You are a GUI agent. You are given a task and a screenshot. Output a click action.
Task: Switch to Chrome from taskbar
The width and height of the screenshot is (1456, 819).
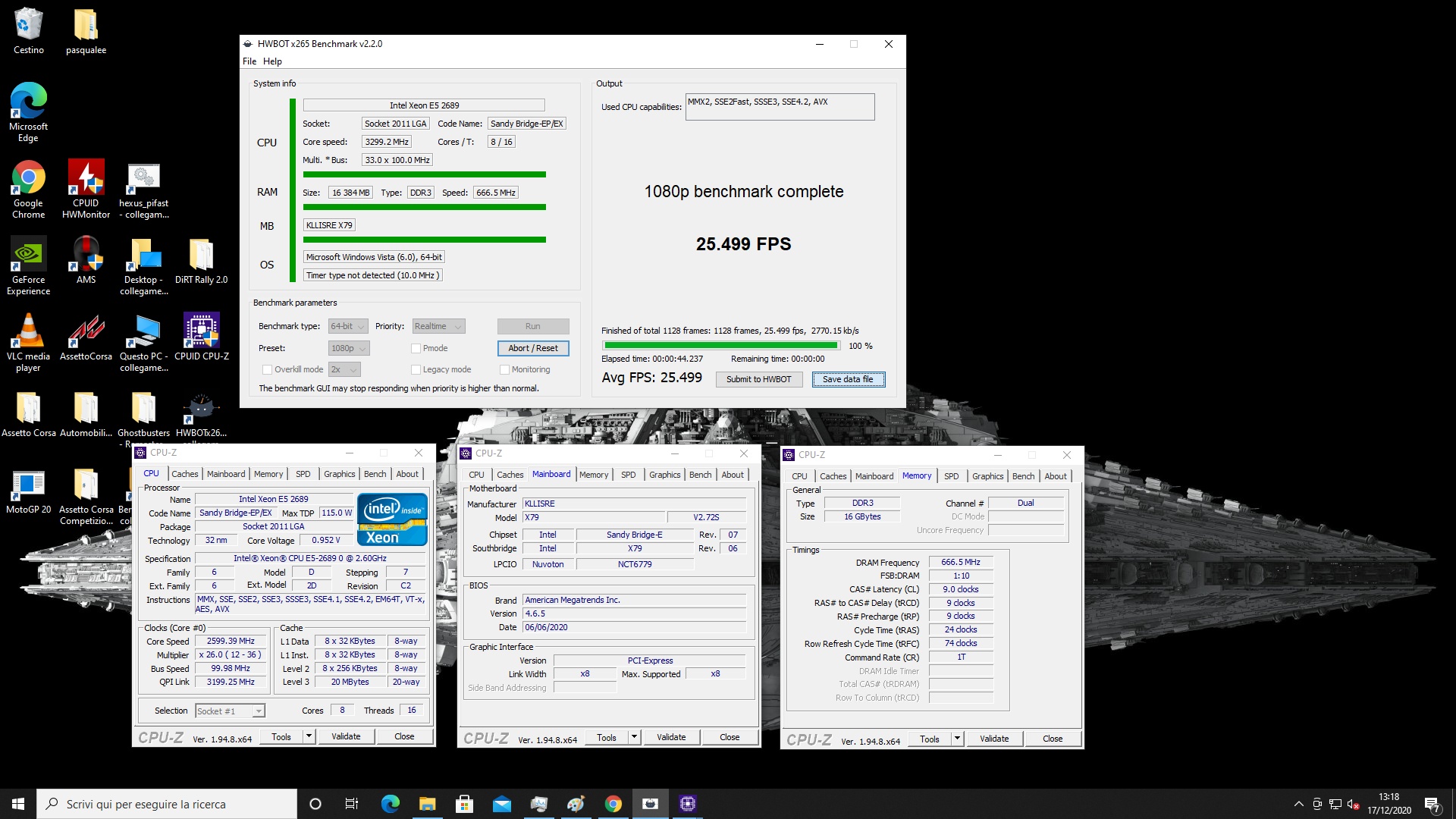613,804
